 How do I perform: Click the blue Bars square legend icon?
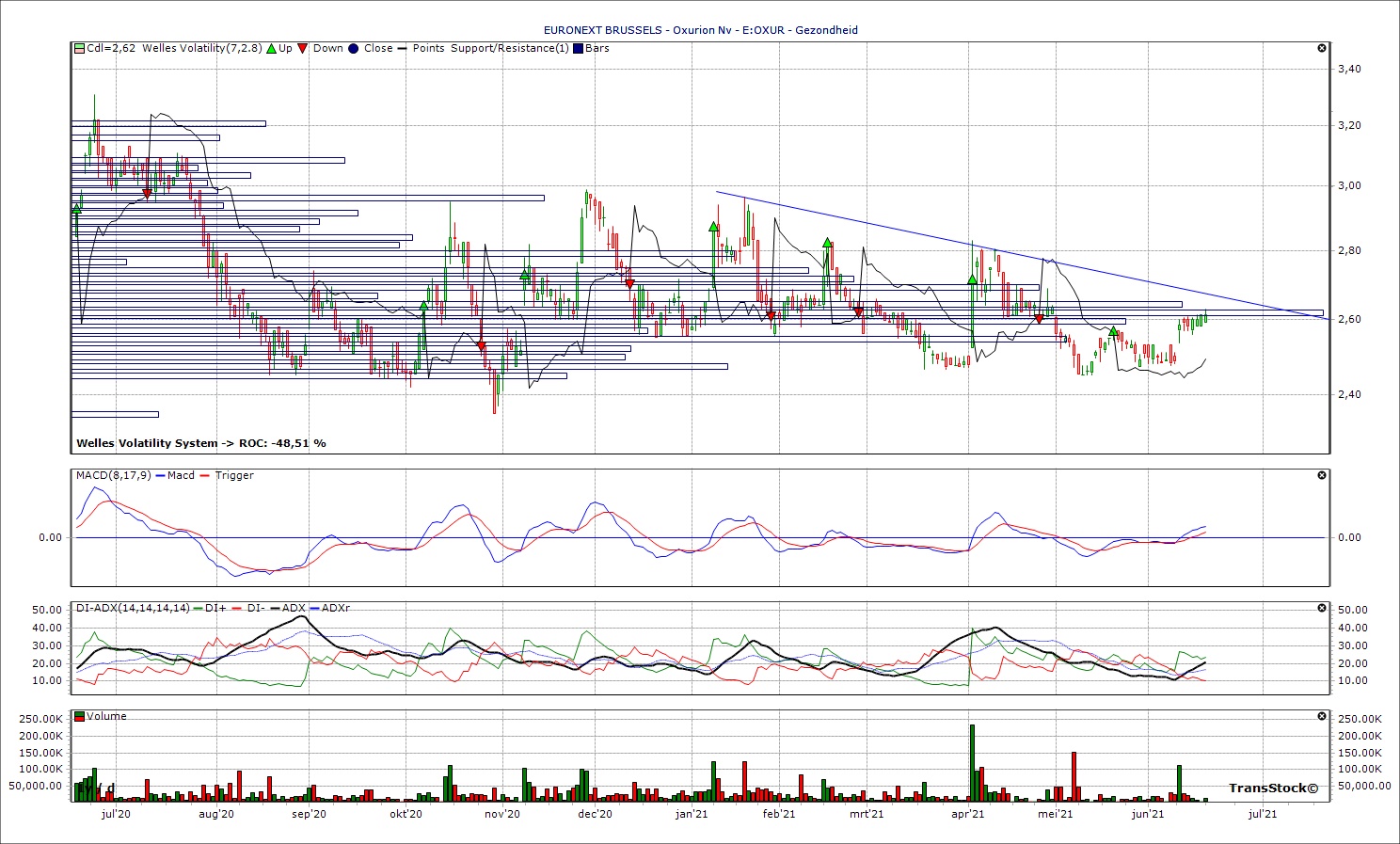tap(578, 48)
